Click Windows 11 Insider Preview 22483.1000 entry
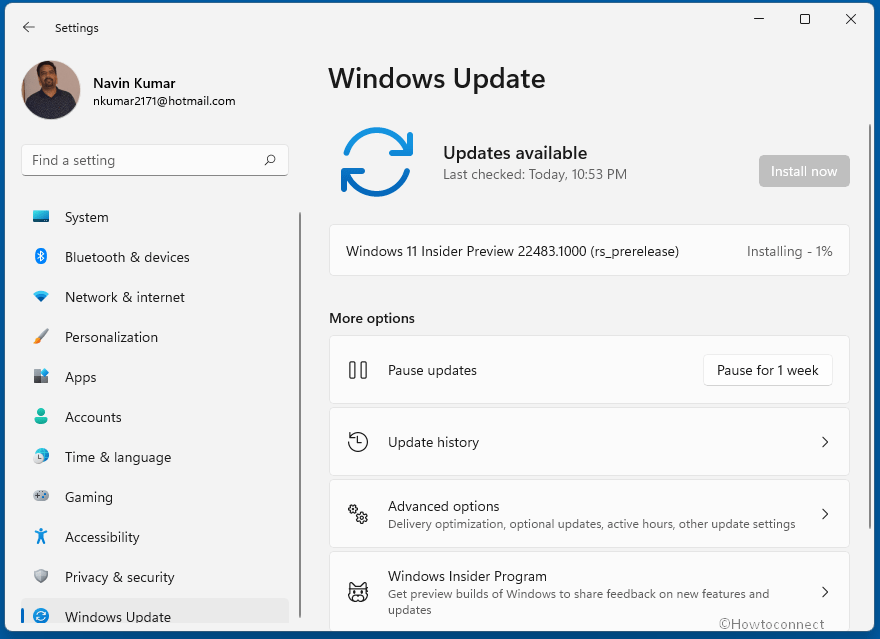 [x=589, y=250]
